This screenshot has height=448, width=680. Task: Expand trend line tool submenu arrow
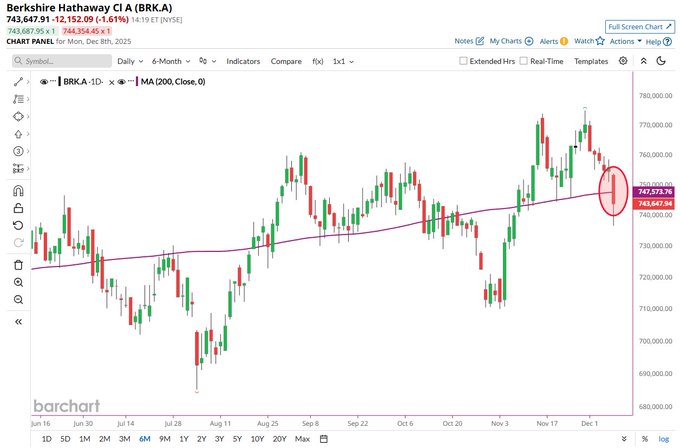28,82
